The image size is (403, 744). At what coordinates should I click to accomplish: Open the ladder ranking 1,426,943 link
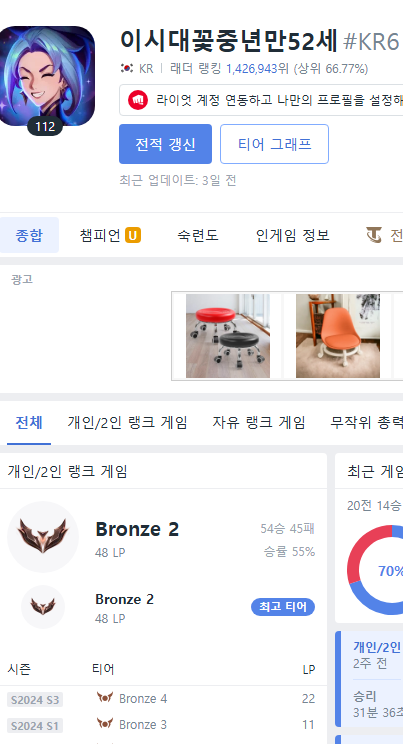(x=252, y=69)
